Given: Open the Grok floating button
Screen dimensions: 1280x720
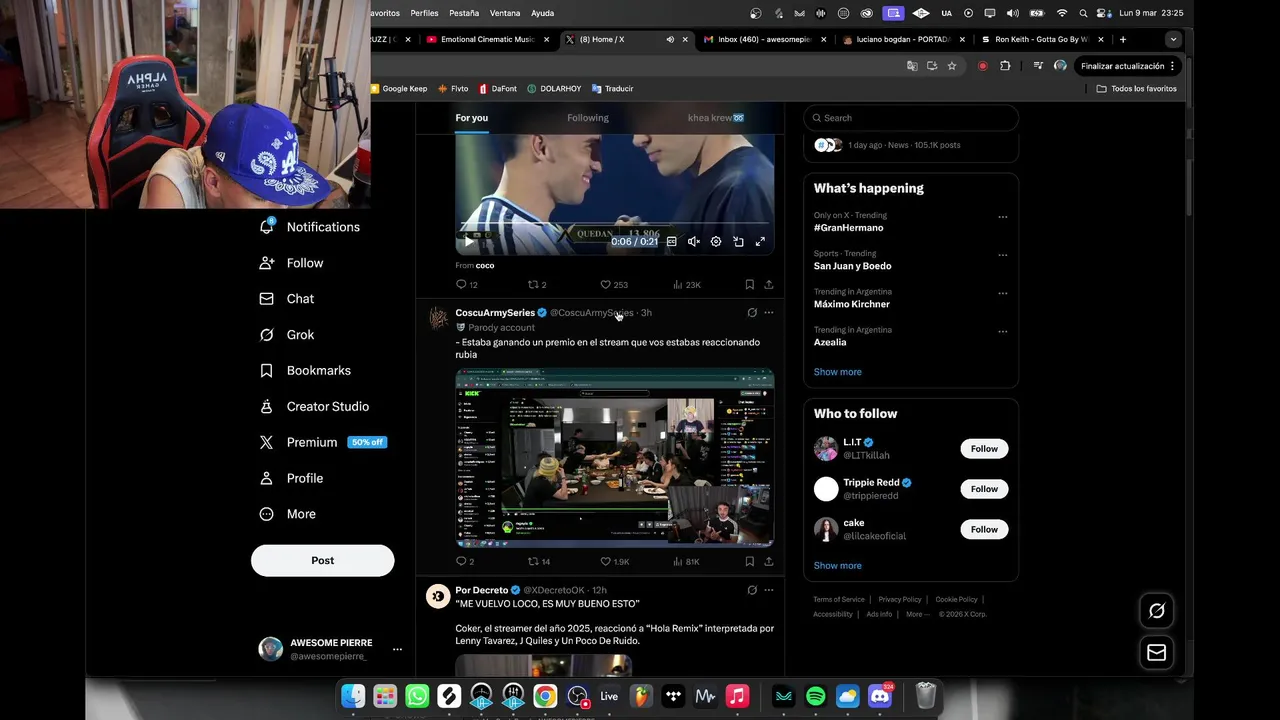Looking at the screenshot, I should tap(1157, 611).
